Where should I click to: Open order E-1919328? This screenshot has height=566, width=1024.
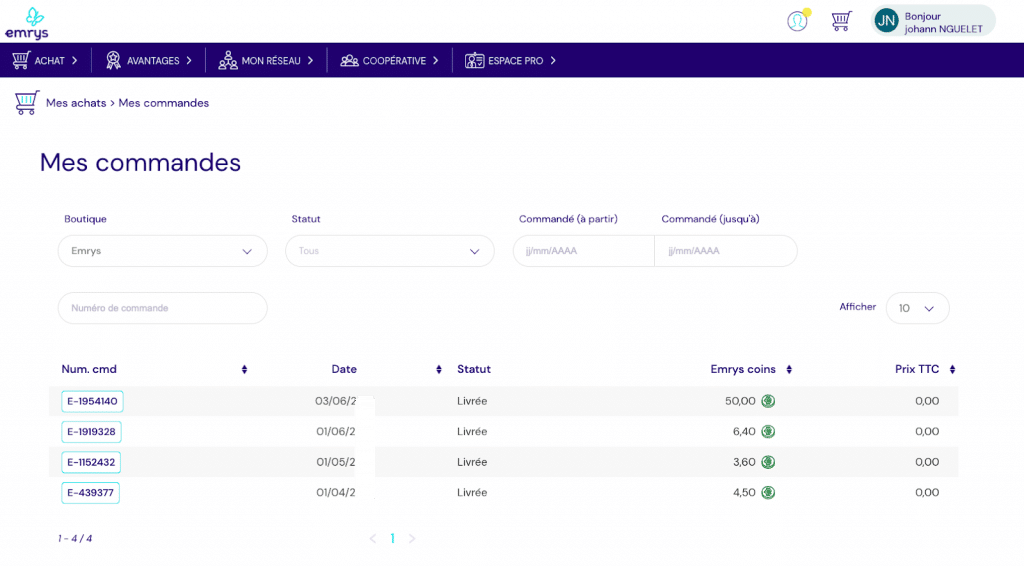[91, 432]
